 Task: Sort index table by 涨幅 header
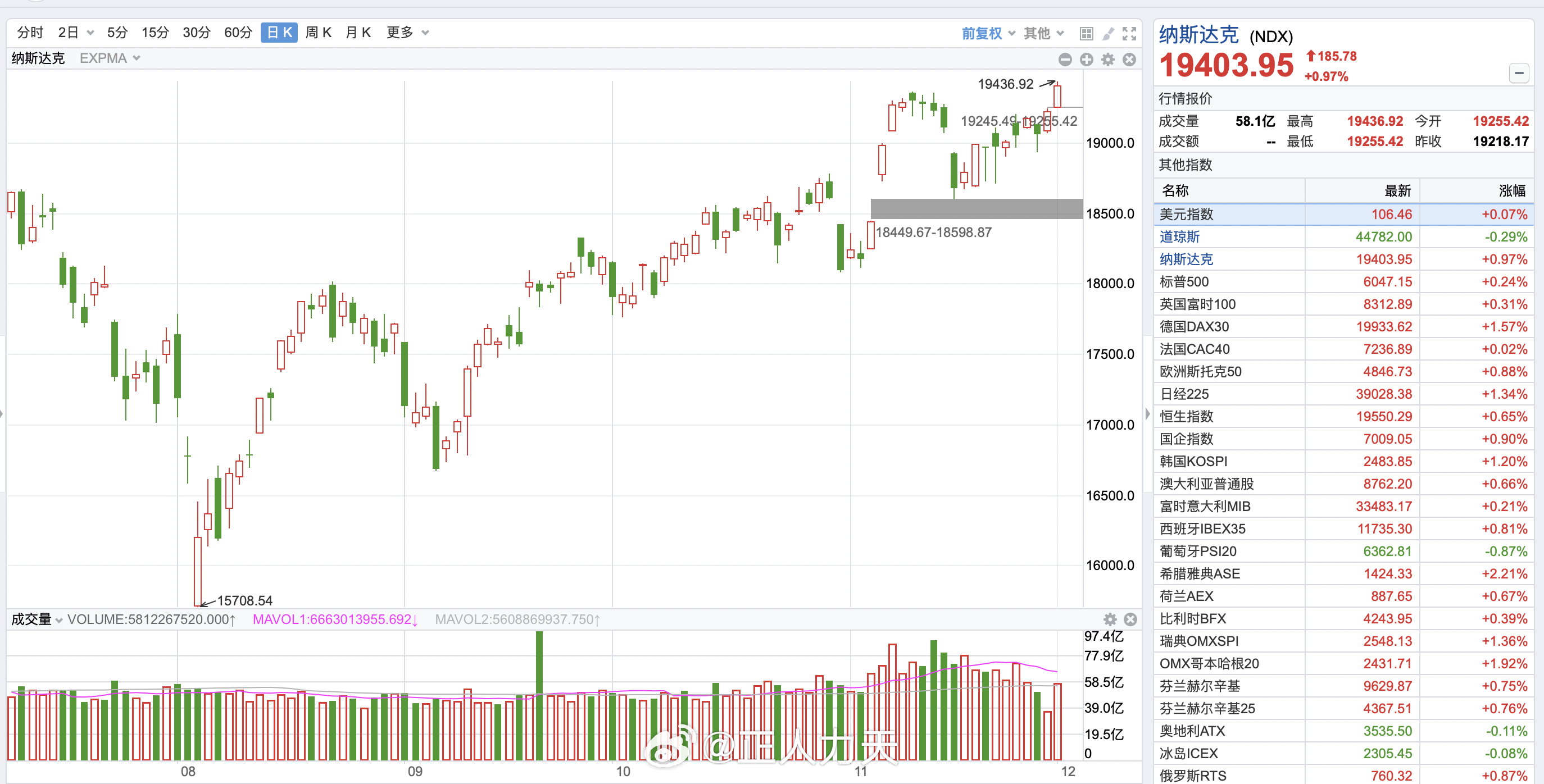[1477, 190]
